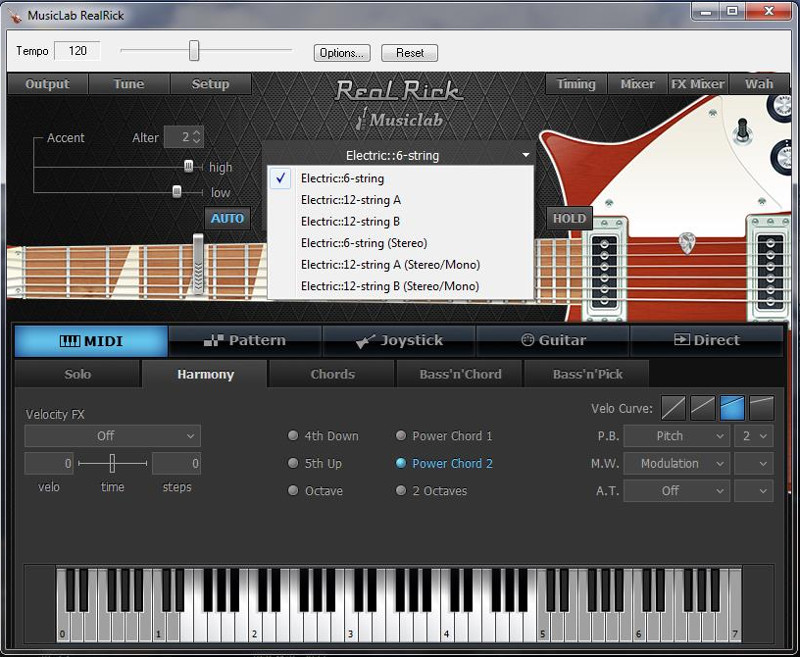Click the Tempo value field showing 120
The width and height of the screenshot is (800, 657).
click(x=77, y=50)
